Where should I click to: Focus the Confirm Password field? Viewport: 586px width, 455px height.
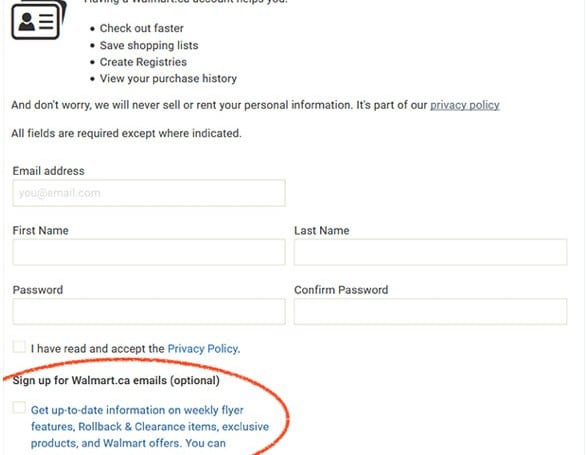(431, 311)
